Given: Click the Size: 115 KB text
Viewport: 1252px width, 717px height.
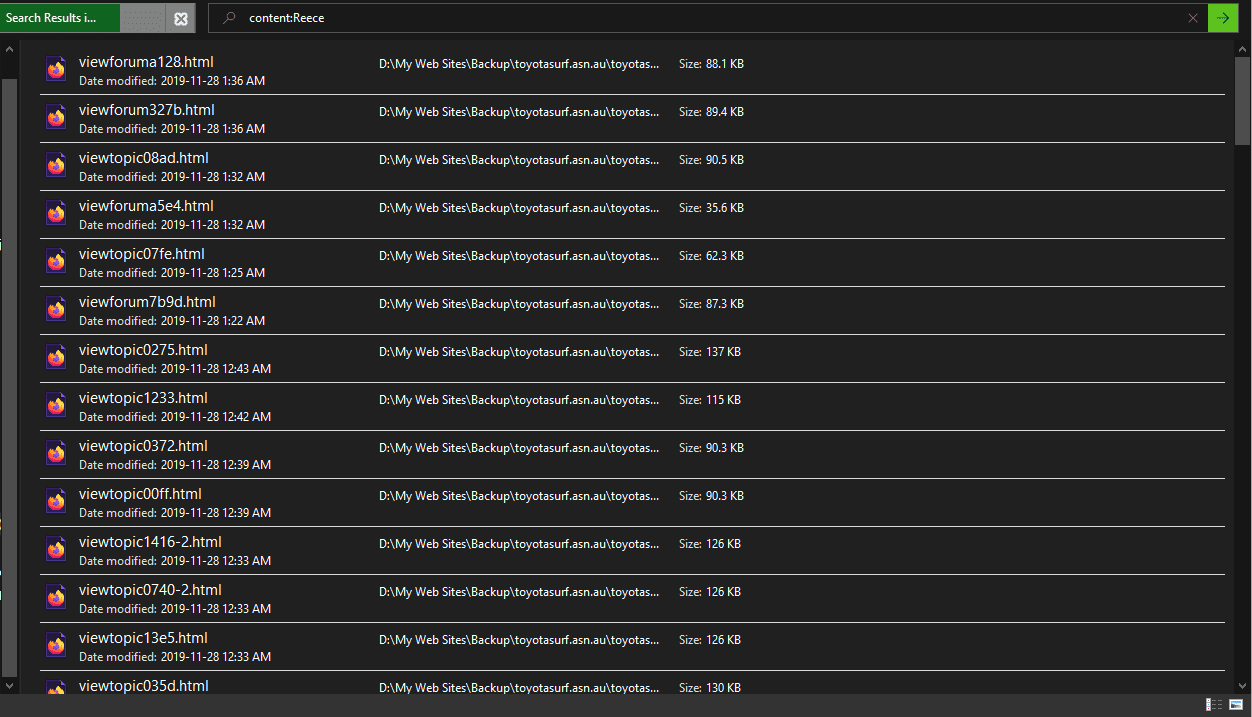Looking at the screenshot, I should coord(710,400).
